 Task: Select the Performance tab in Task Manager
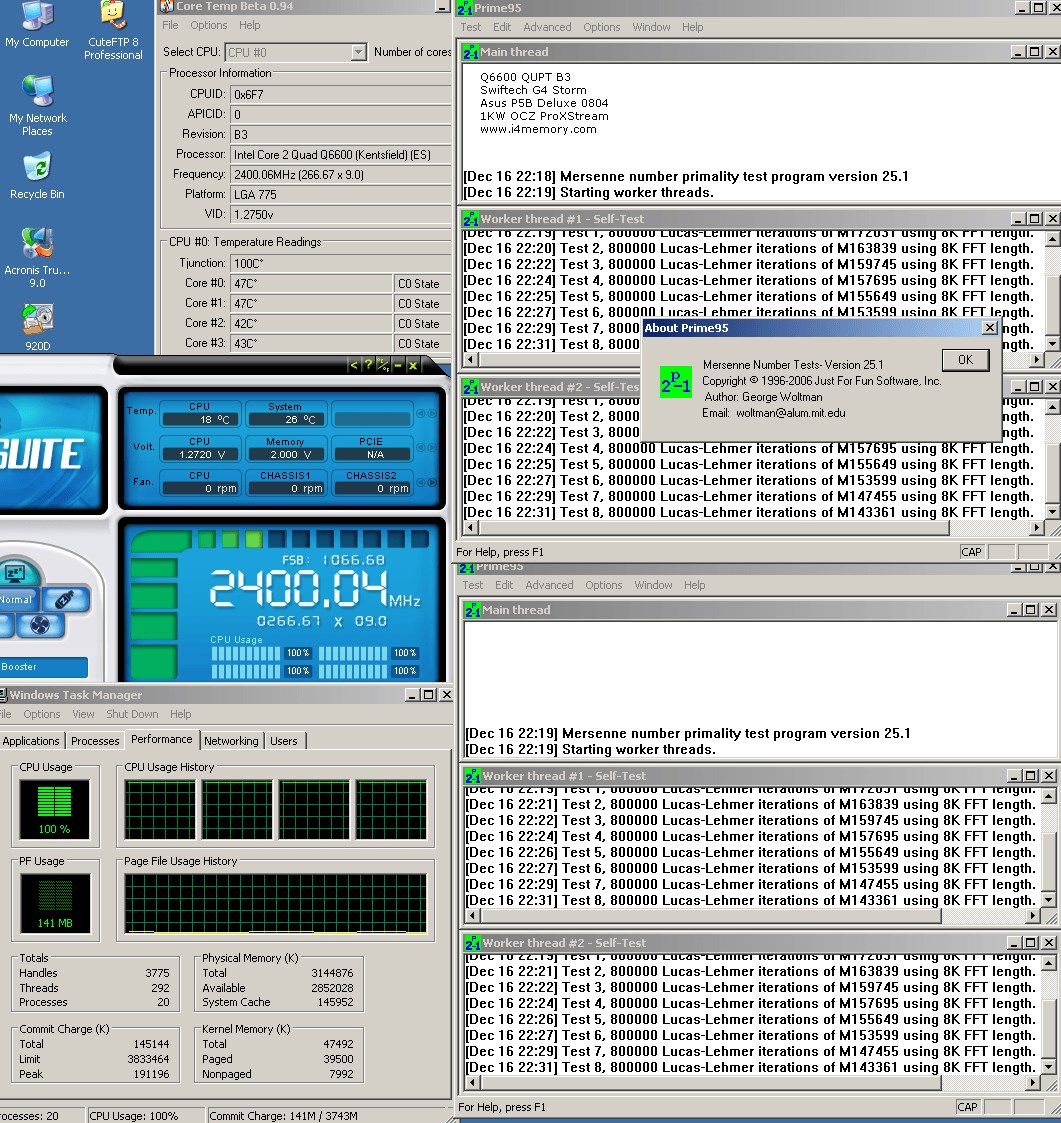(x=161, y=739)
